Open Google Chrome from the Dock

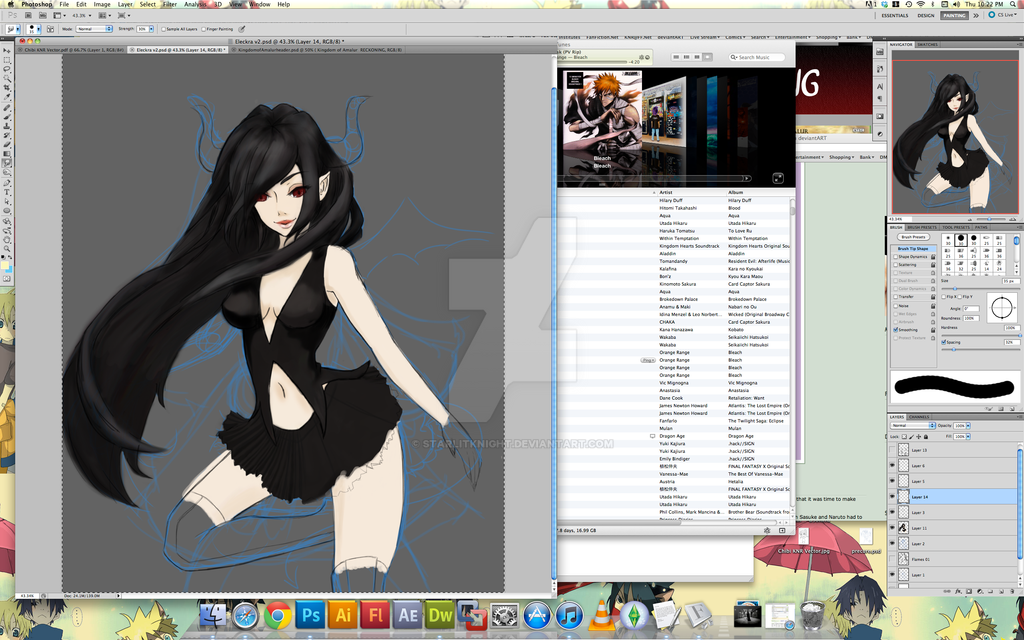278,615
